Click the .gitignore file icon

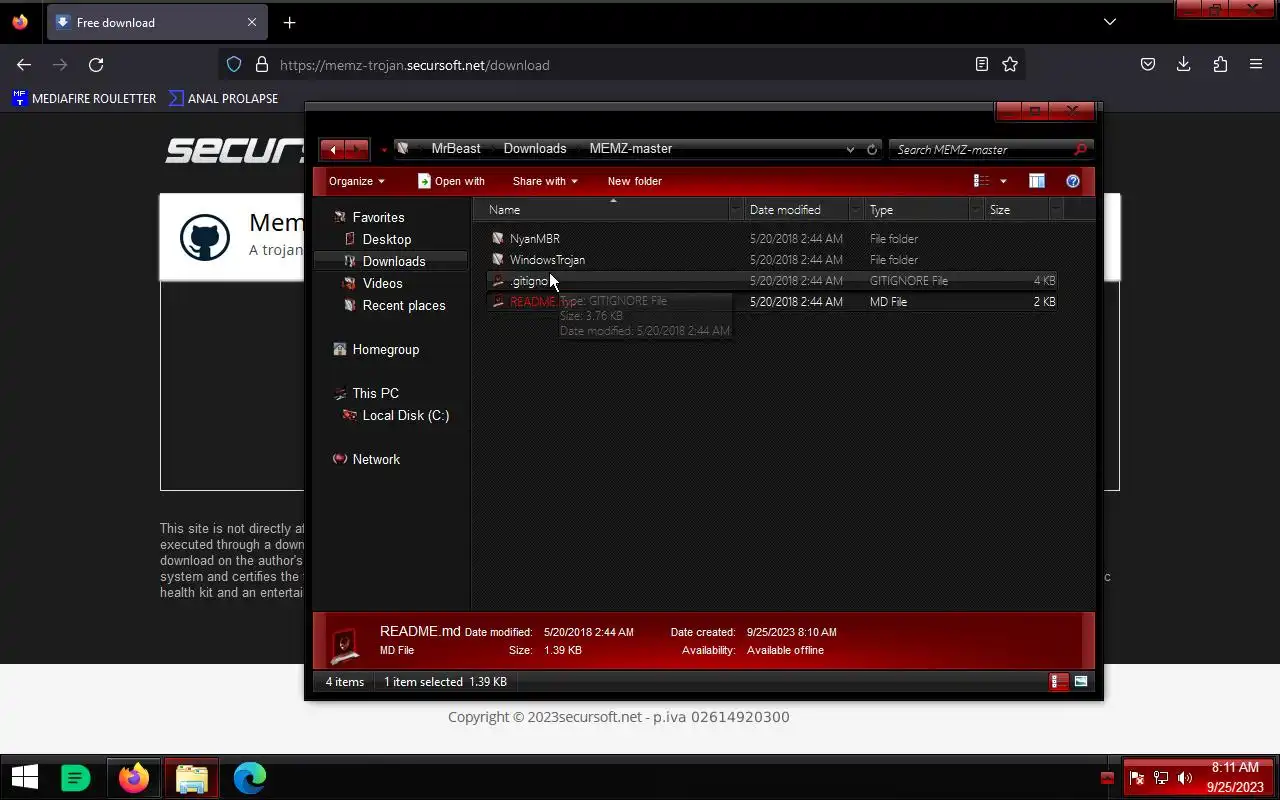[x=498, y=281]
